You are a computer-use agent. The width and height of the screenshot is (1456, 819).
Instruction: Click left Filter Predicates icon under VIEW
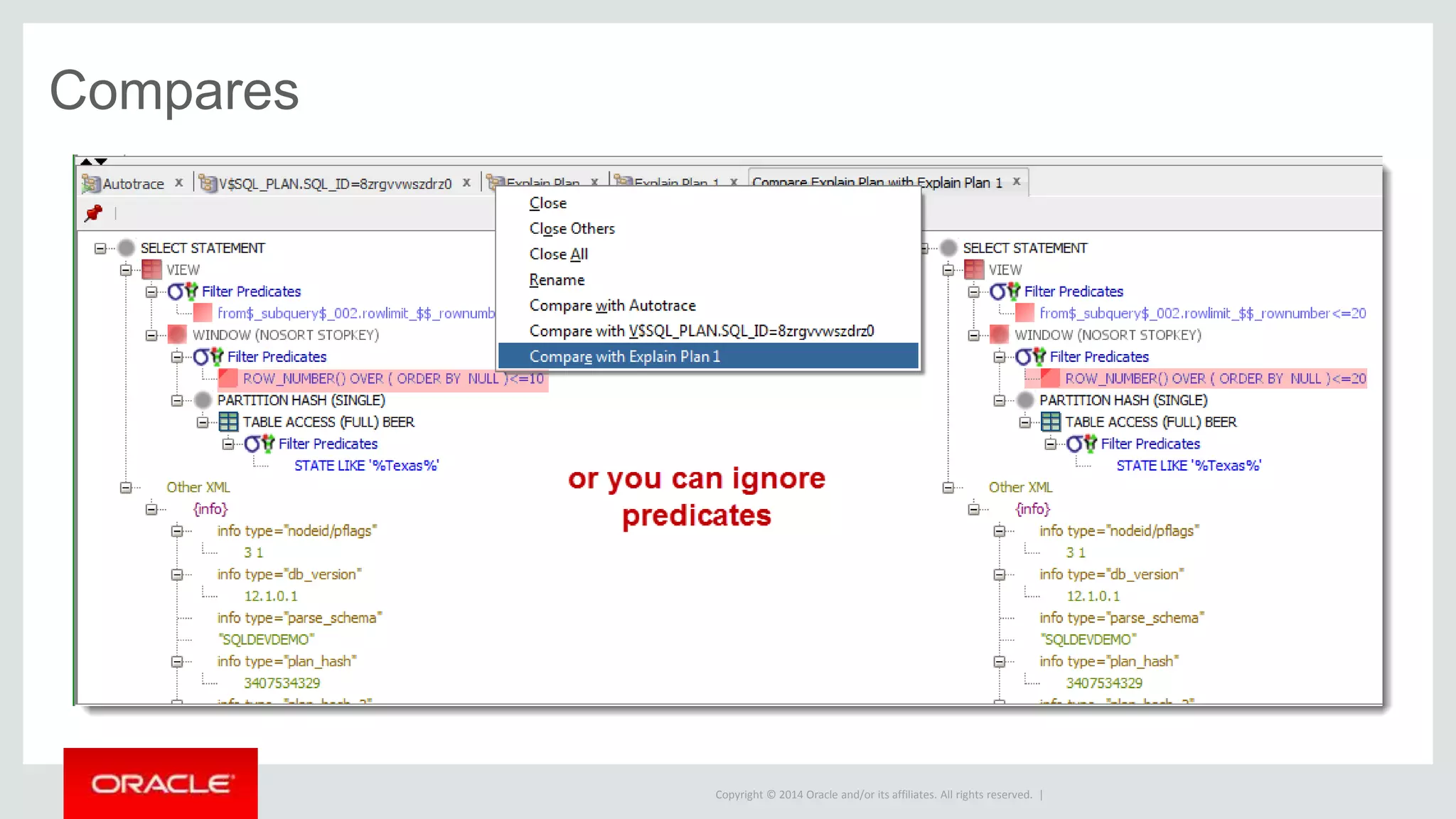tap(183, 291)
